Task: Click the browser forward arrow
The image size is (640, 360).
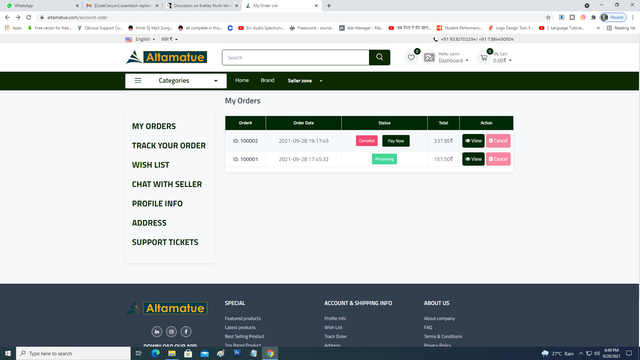Action: (18, 18)
